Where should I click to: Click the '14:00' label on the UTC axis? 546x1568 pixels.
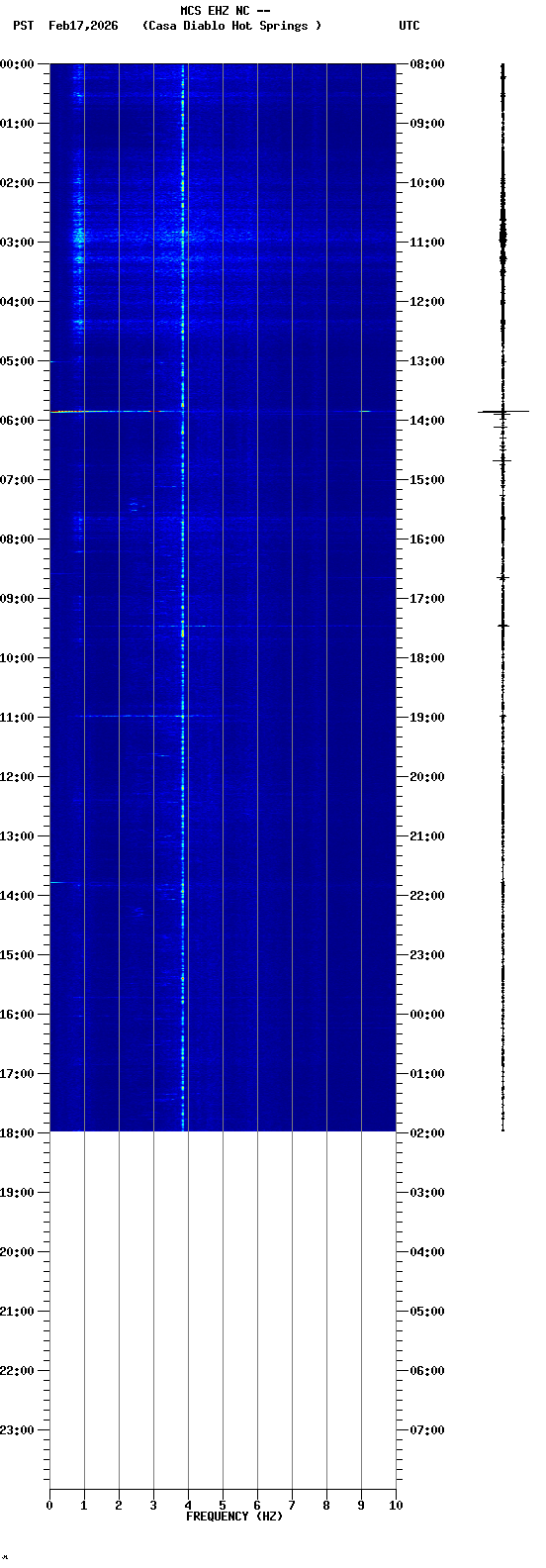[426, 420]
